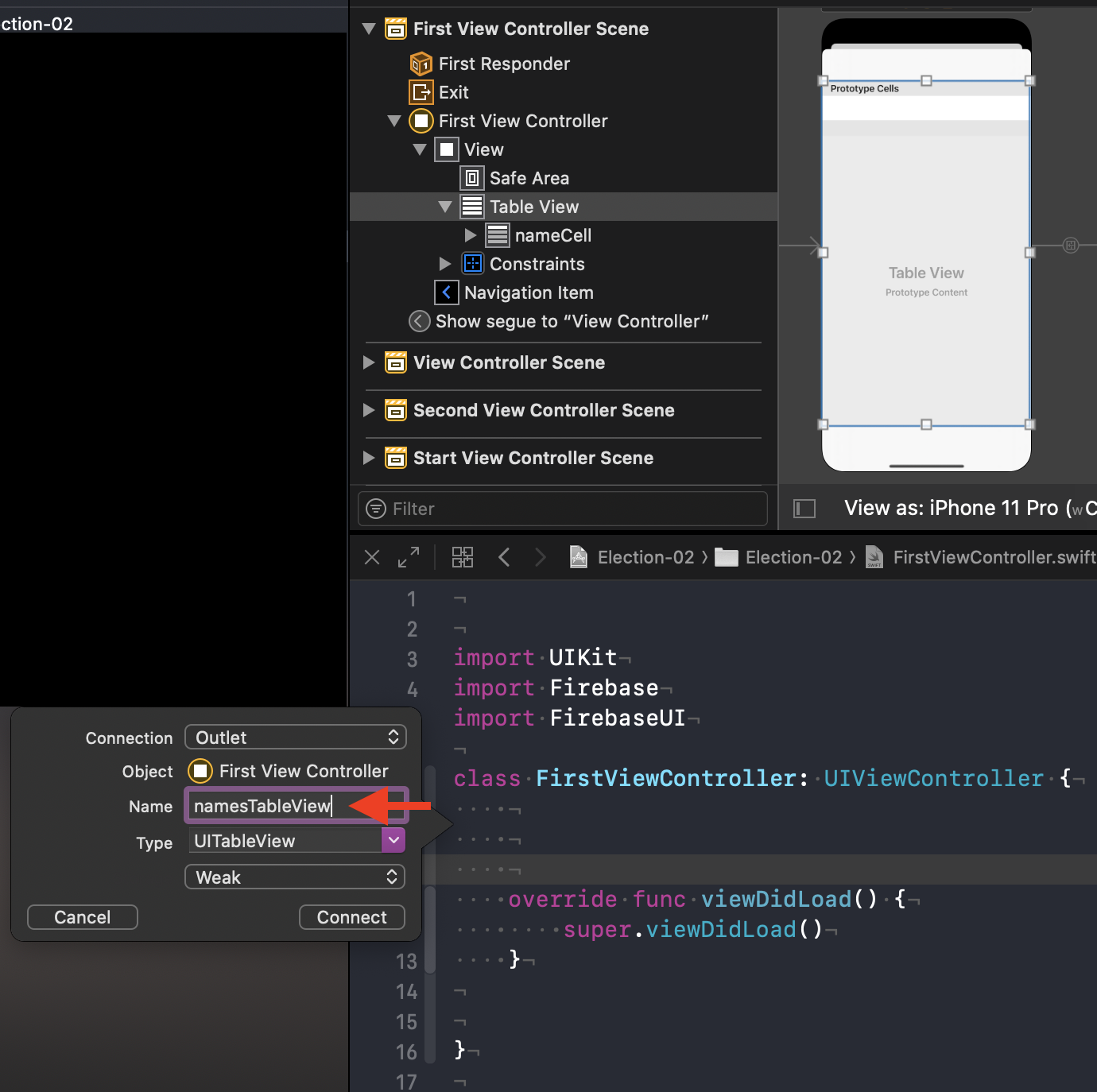Click the UITableView type field
The height and width of the screenshot is (1092, 1097).
[285, 841]
